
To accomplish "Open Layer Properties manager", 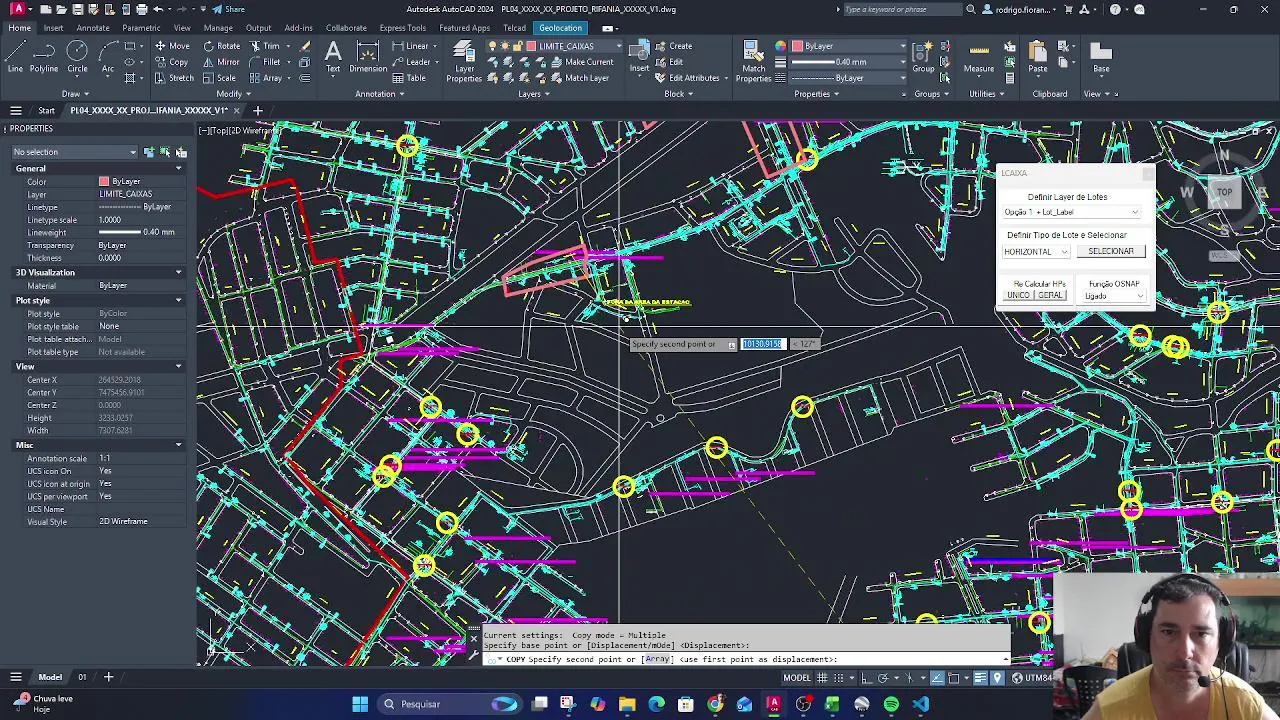I will (464, 62).
